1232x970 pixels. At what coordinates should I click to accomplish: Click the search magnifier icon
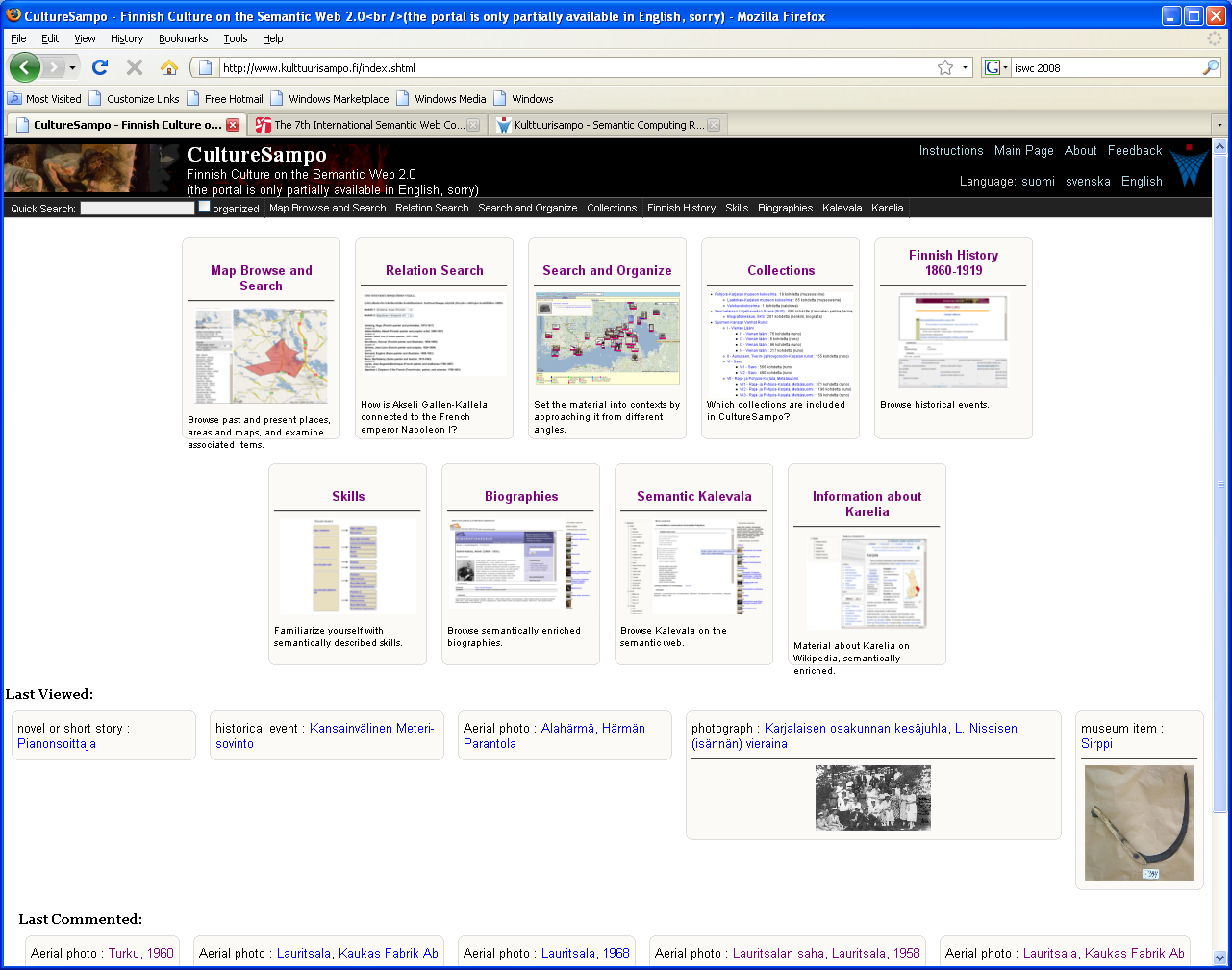[1211, 67]
